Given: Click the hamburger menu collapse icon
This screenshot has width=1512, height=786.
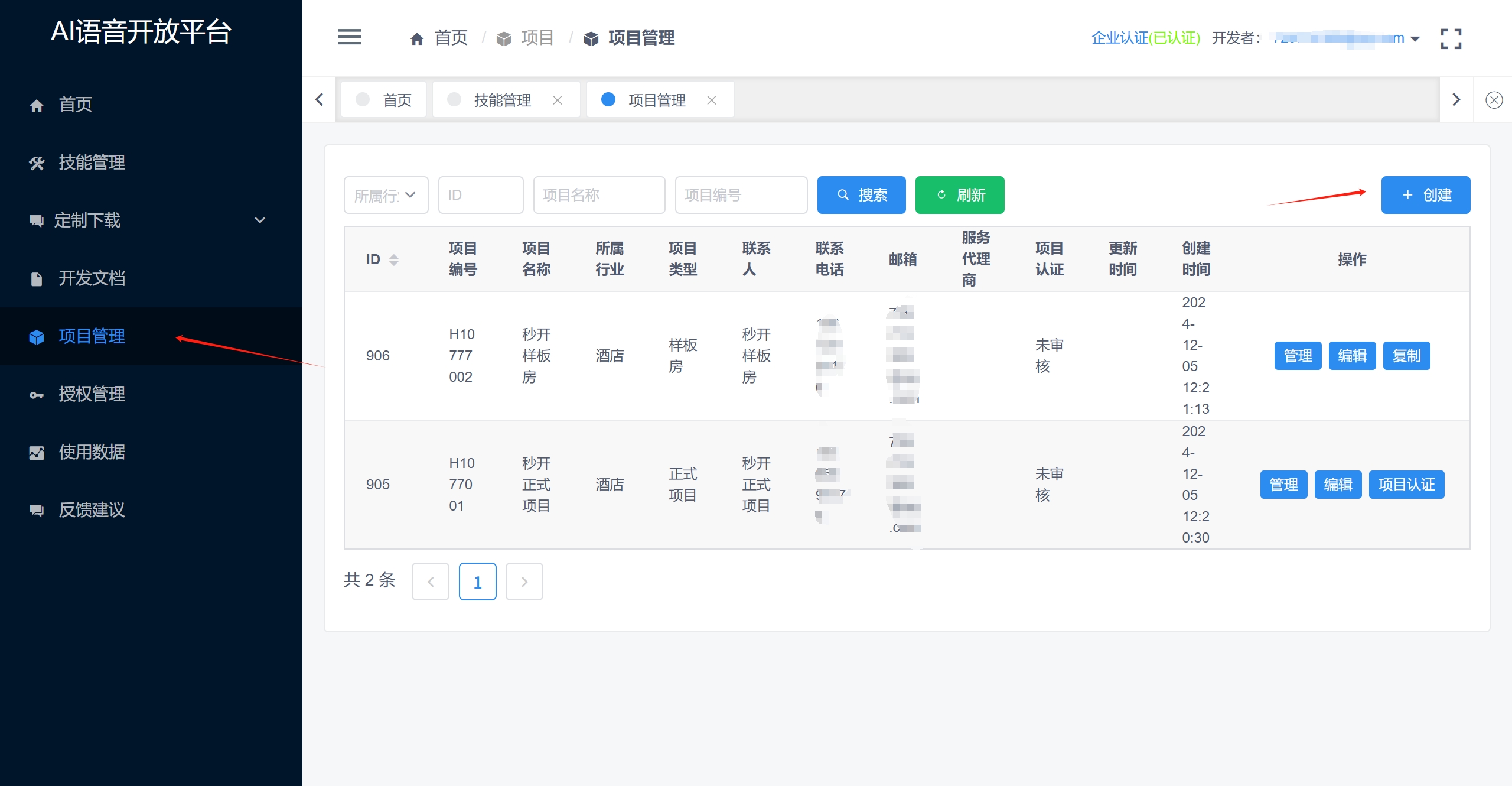Looking at the screenshot, I should [349, 37].
